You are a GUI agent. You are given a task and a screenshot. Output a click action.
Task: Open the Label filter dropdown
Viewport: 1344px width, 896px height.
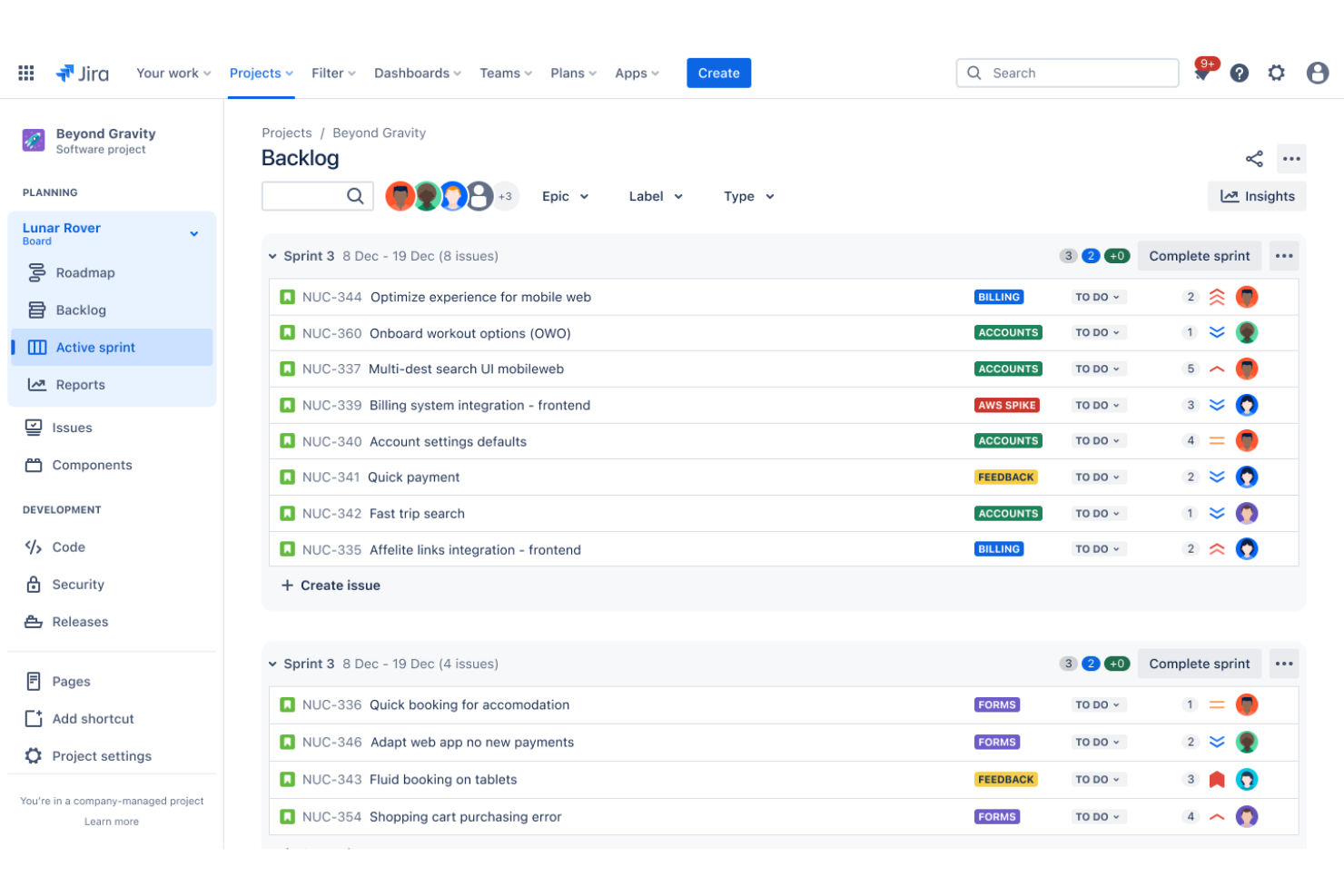click(x=656, y=196)
